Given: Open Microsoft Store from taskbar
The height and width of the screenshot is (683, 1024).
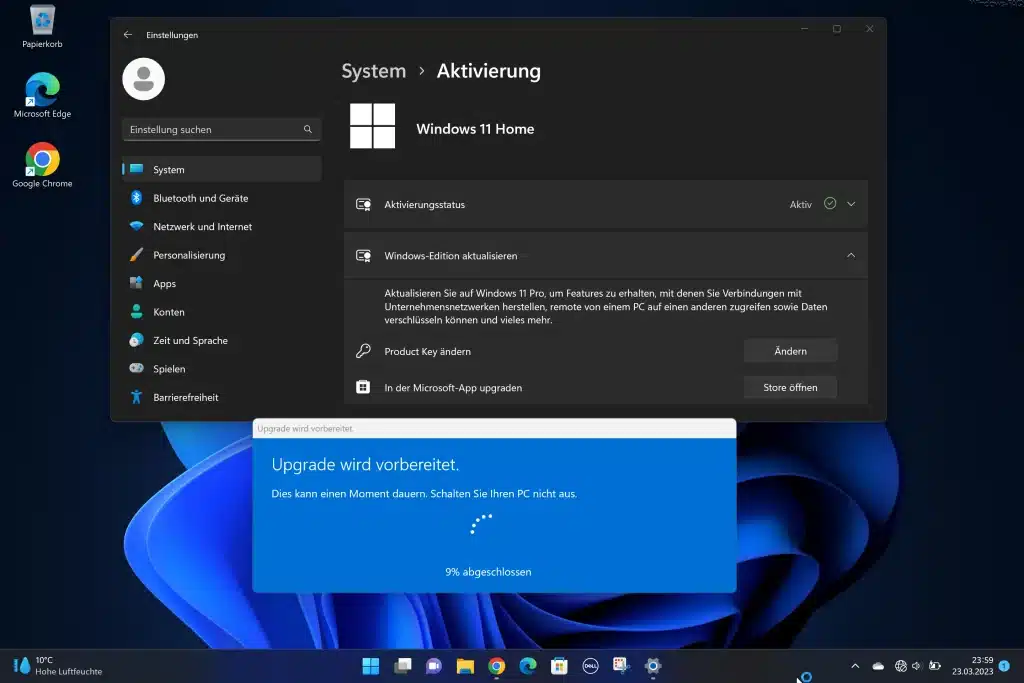Looking at the screenshot, I should (x=559, y=666).
